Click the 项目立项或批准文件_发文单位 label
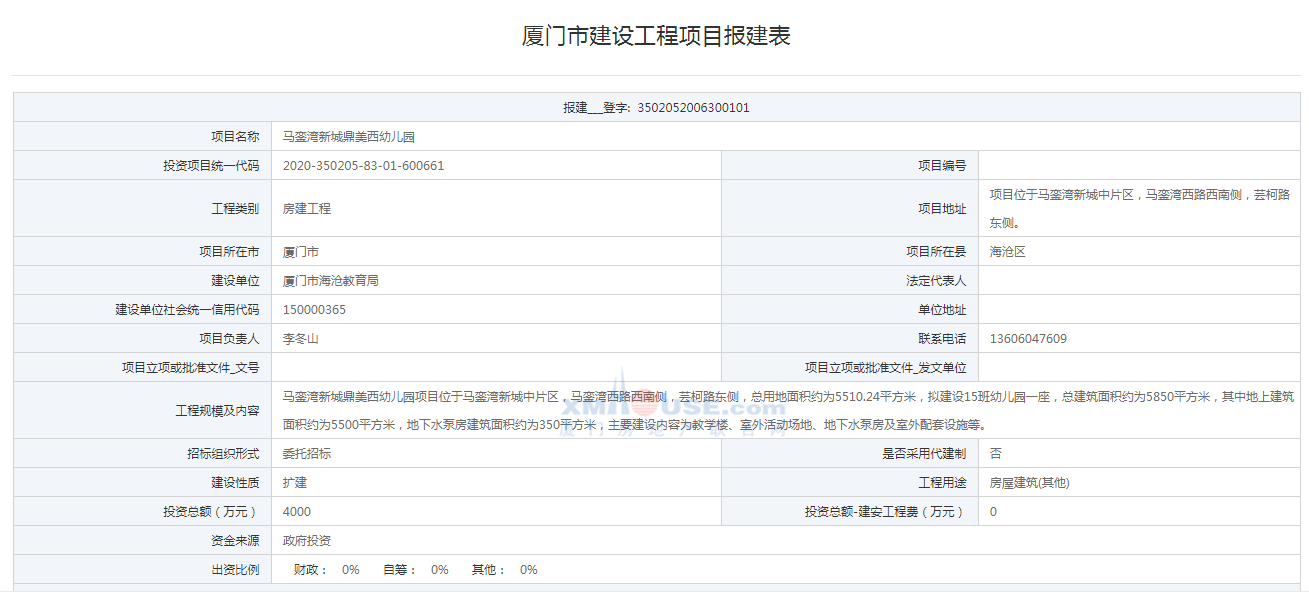The width and height of the screenshot is (1309, 592). tap(886, 368)
